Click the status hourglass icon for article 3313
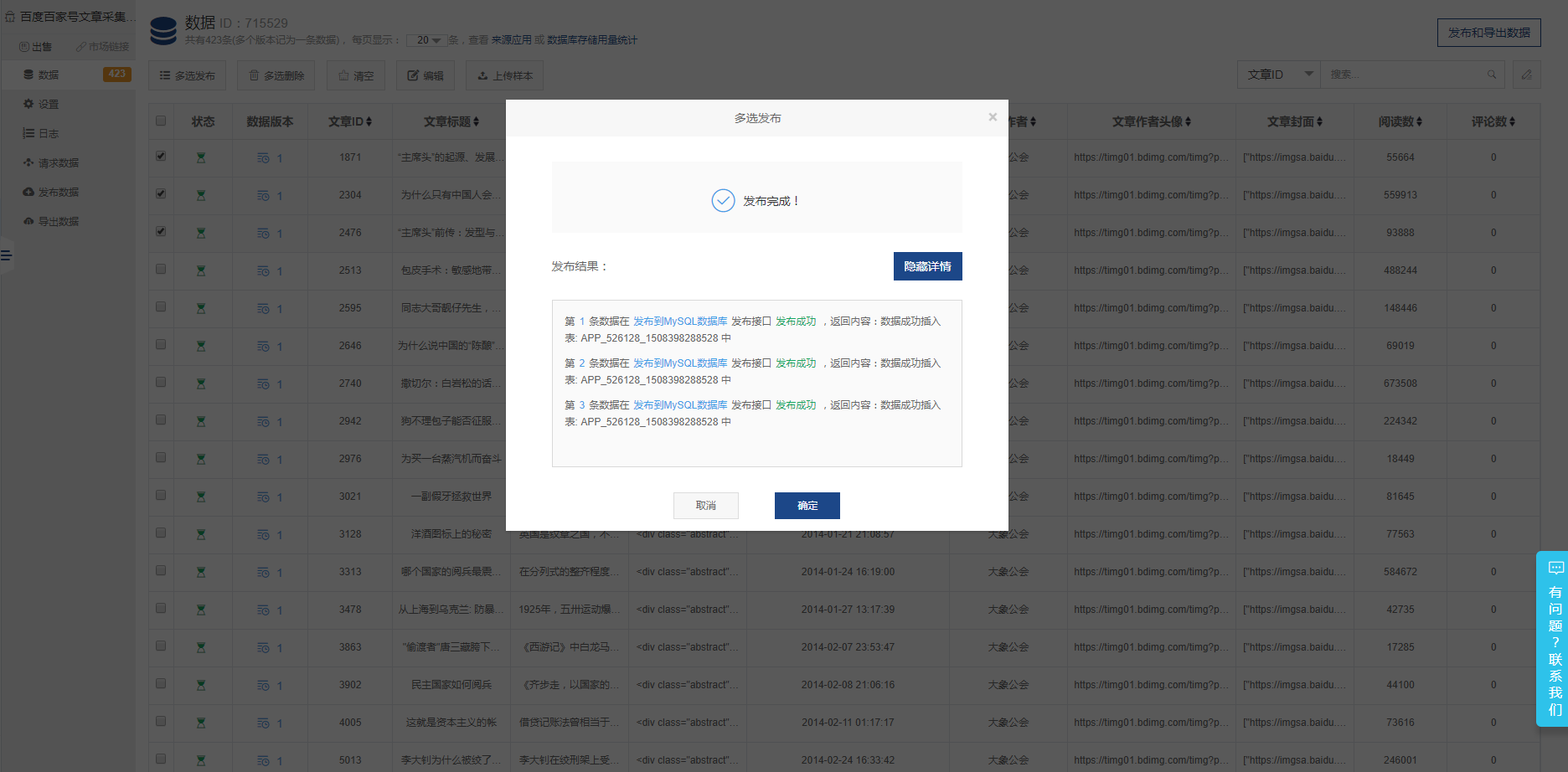The height and width of the screenshot is (772, 1568). coord(201,572)
